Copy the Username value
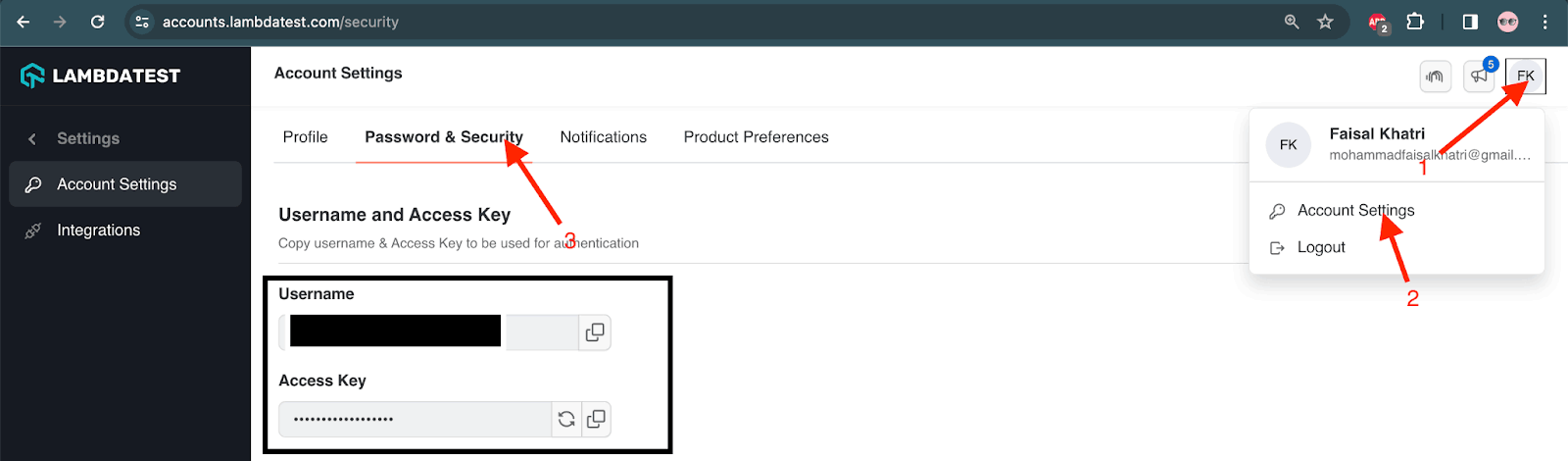Screen dimensions: 1568x461 [595, 333]
